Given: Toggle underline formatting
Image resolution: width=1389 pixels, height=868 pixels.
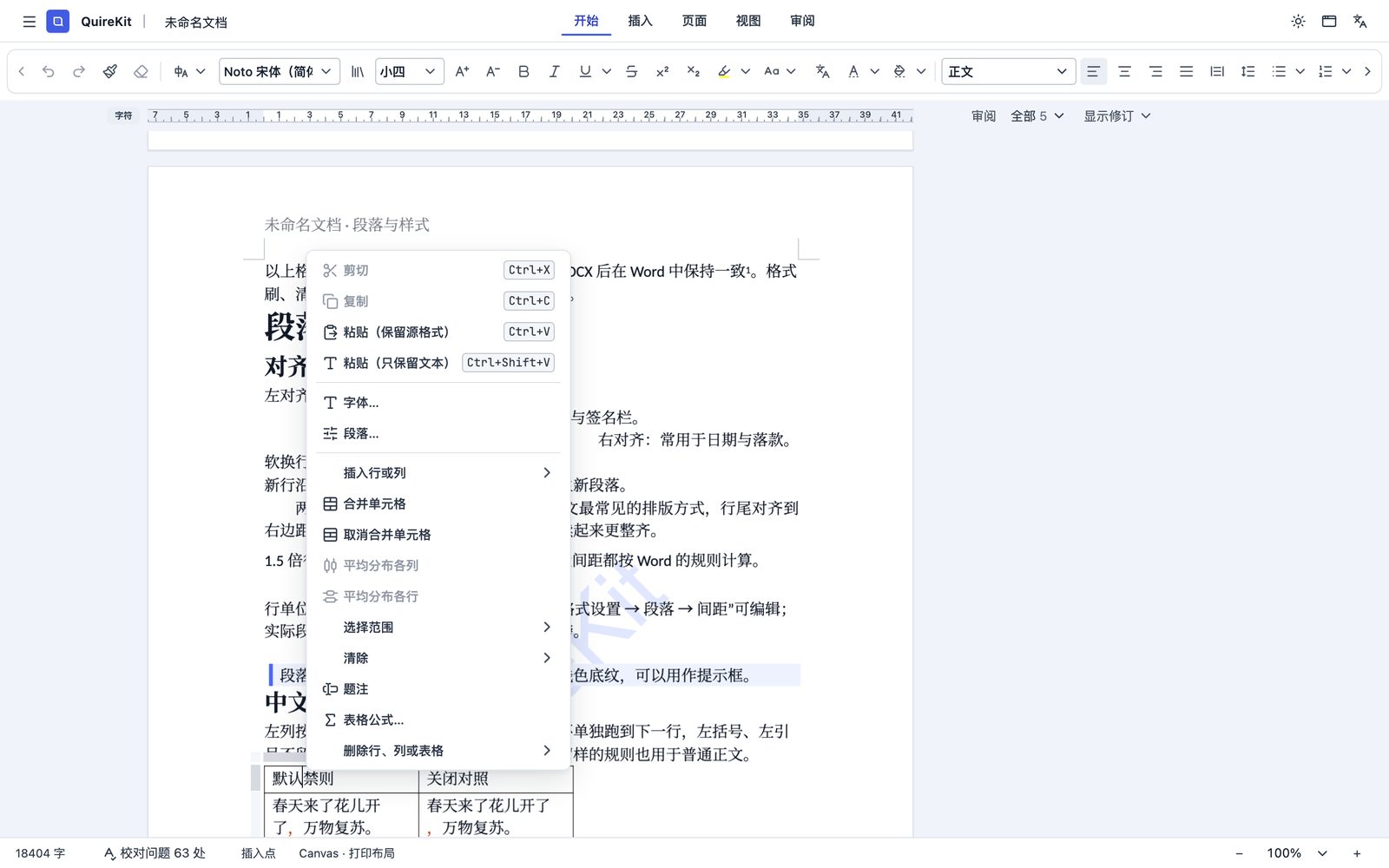Looking at the screenshot, I should [585, 71].
